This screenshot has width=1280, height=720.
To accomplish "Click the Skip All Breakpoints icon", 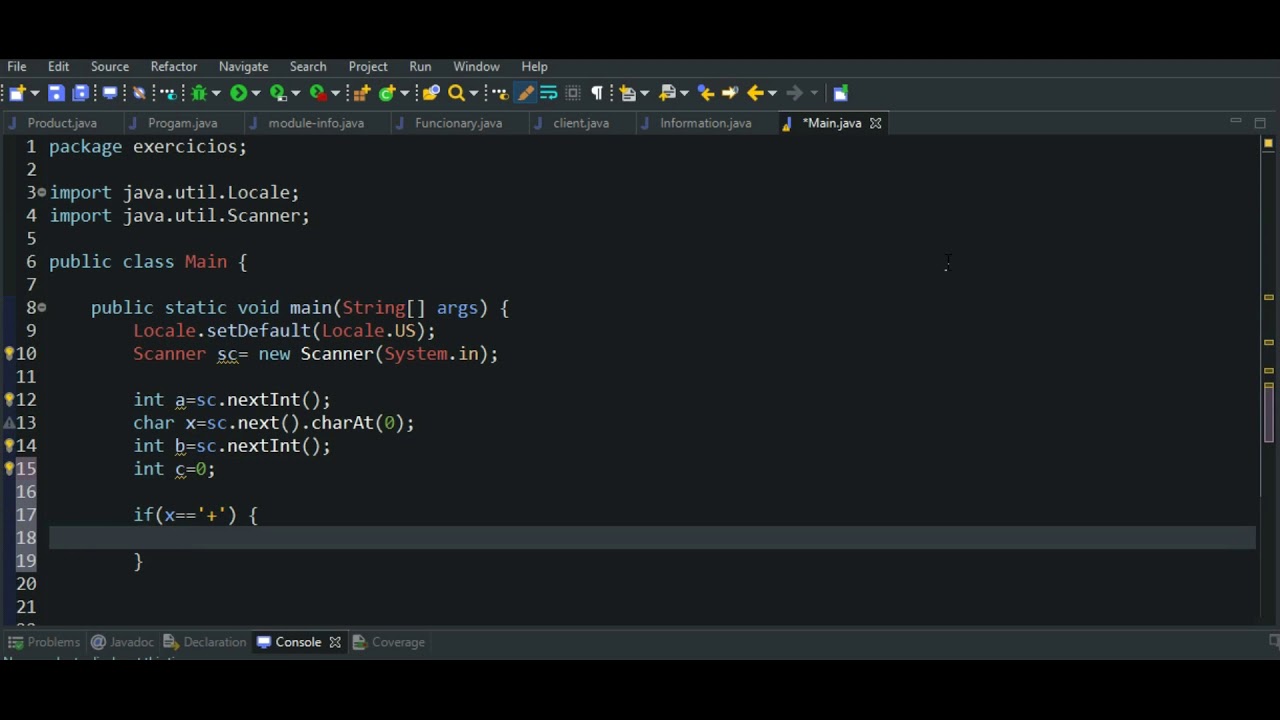I will [139, 93].
